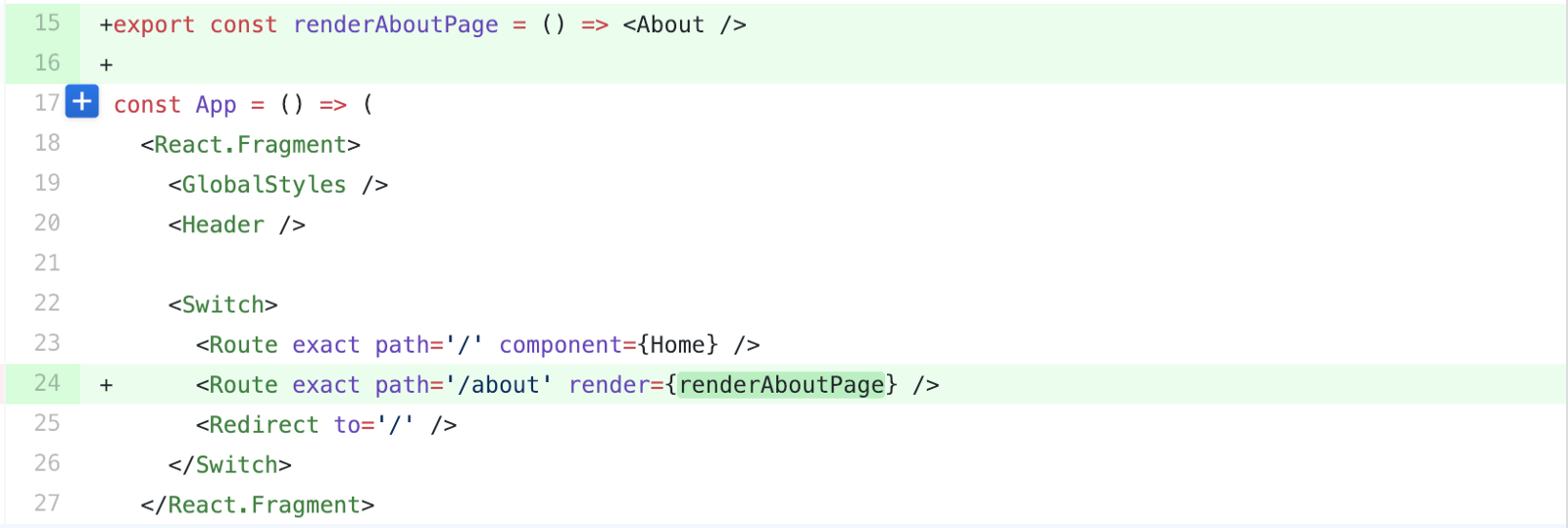
Task: Select line number 22
Action: (x=47, y=304)
